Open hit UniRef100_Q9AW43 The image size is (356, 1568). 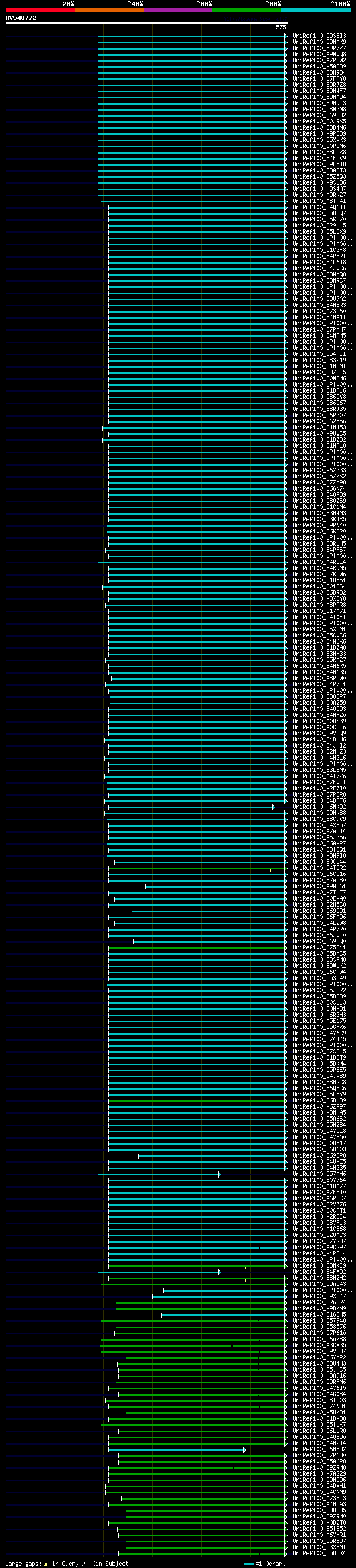319,1284
